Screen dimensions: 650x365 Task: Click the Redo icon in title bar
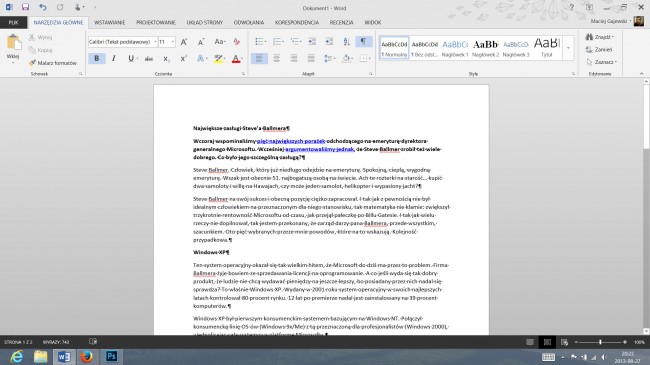[60, 7]
